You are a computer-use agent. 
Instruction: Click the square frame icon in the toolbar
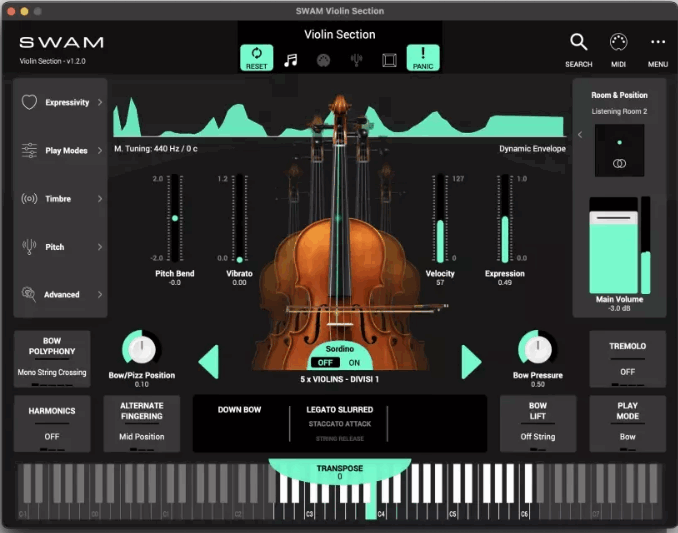(x=389, y=60)
